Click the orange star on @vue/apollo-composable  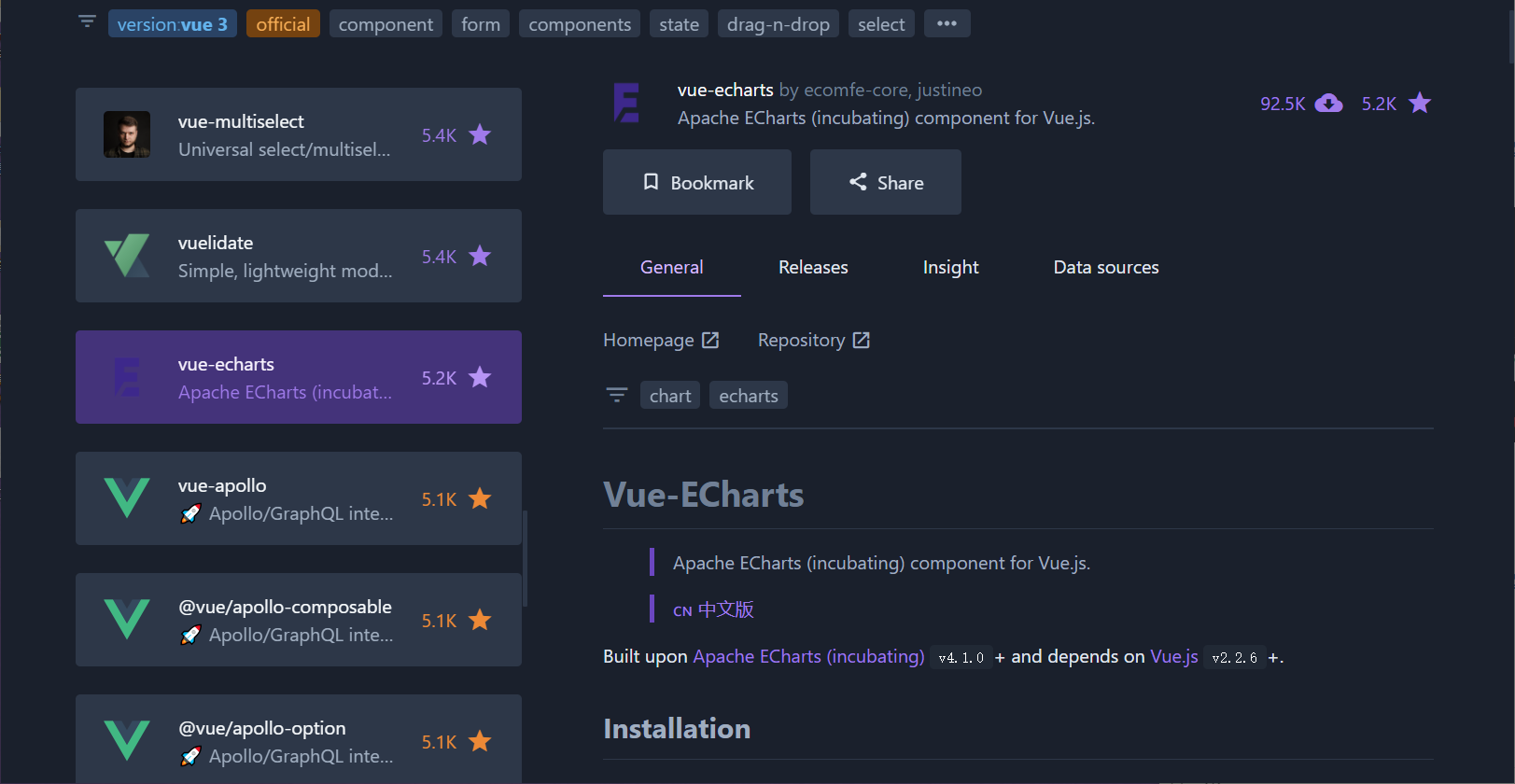click(480, 620)
